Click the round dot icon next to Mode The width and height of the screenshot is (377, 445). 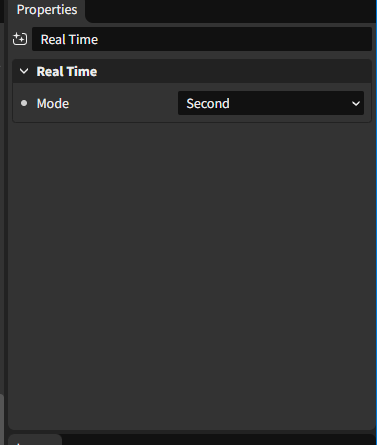point(24,103)
